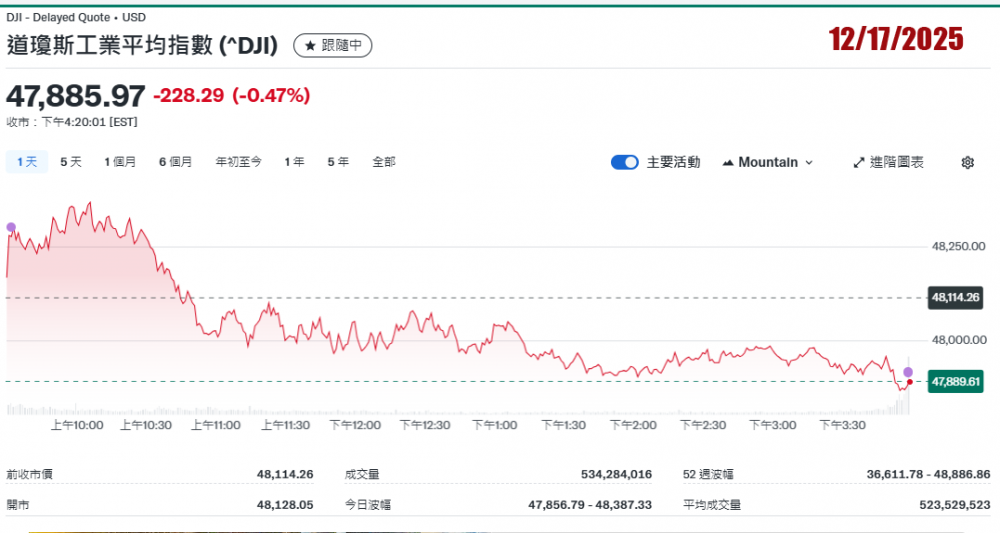Switch to the 5天 range
Screen dimensions: 1000x533
[71, 162]
